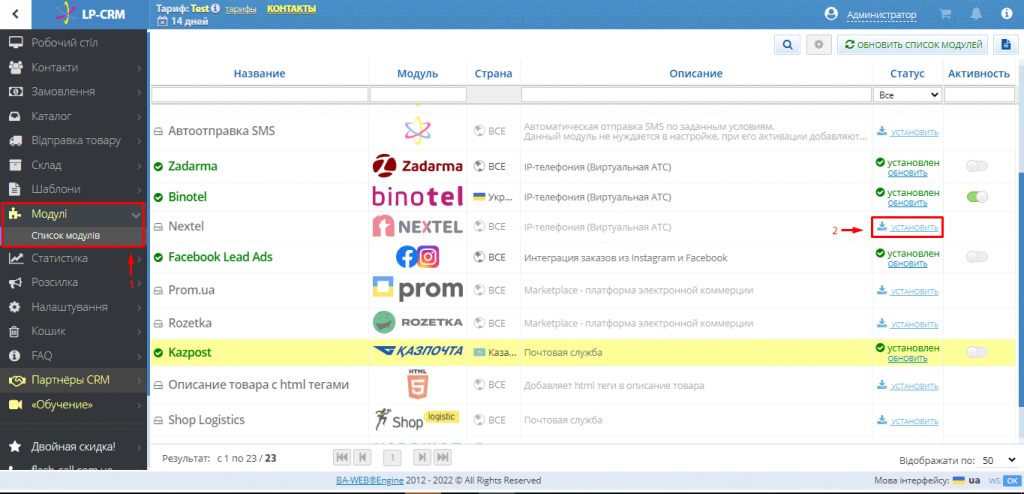Go to last page of results
The image size is (1024, 494).
click(443, 457)
